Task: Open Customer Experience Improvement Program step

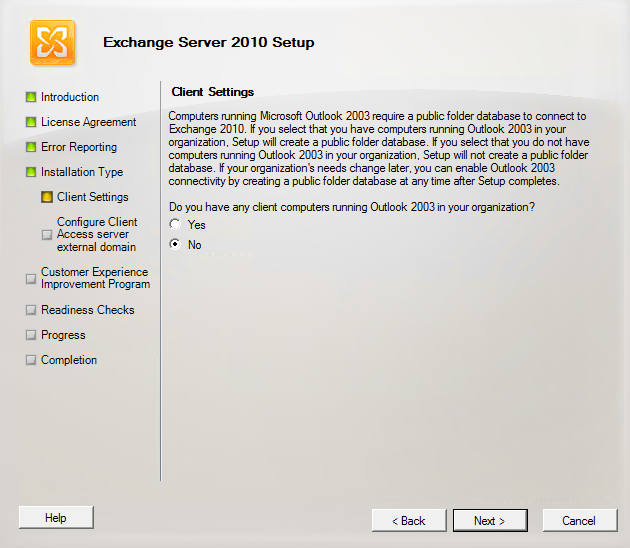Action: (96, 278)
